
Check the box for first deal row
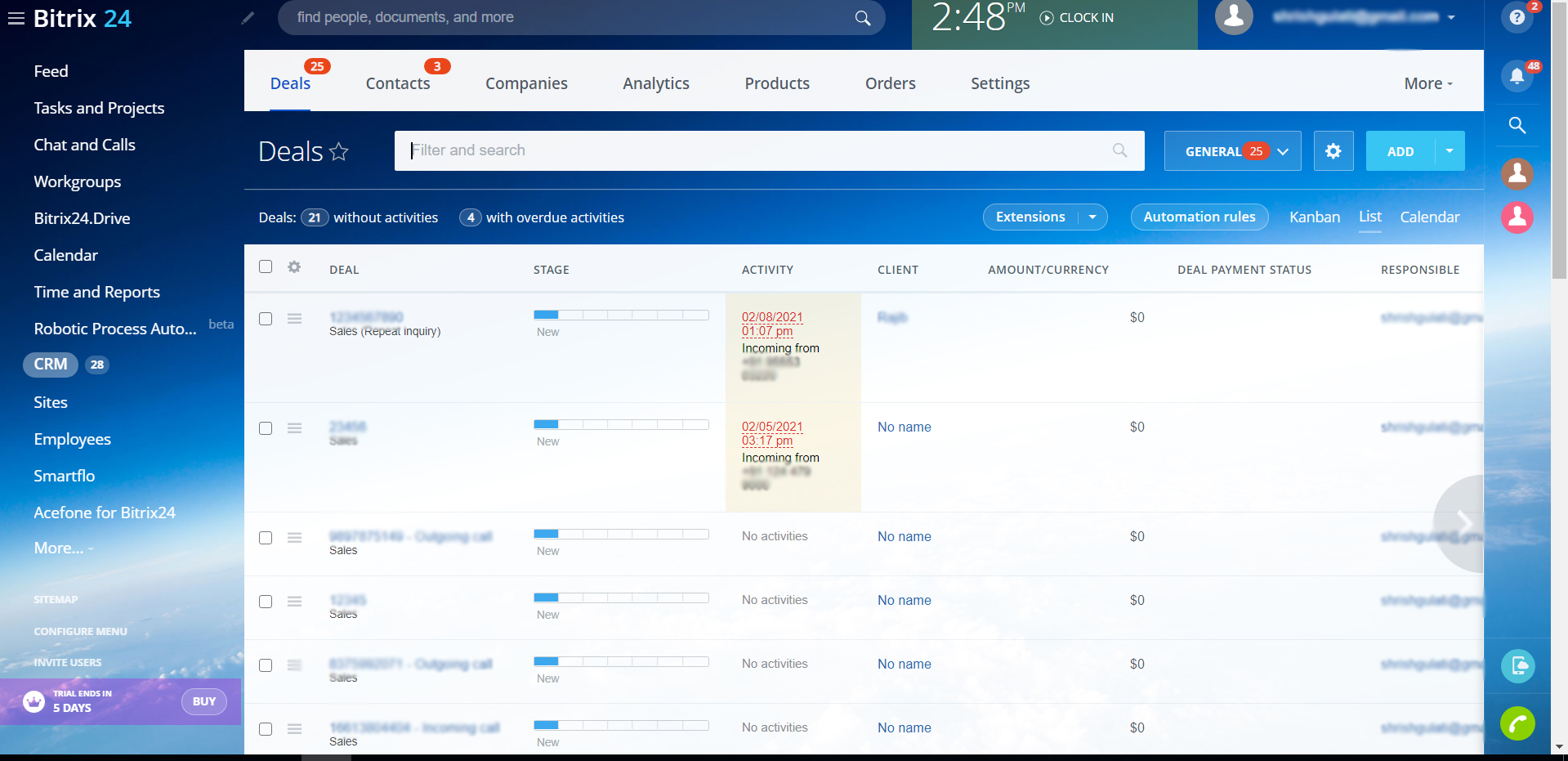(x=266, y=319)
